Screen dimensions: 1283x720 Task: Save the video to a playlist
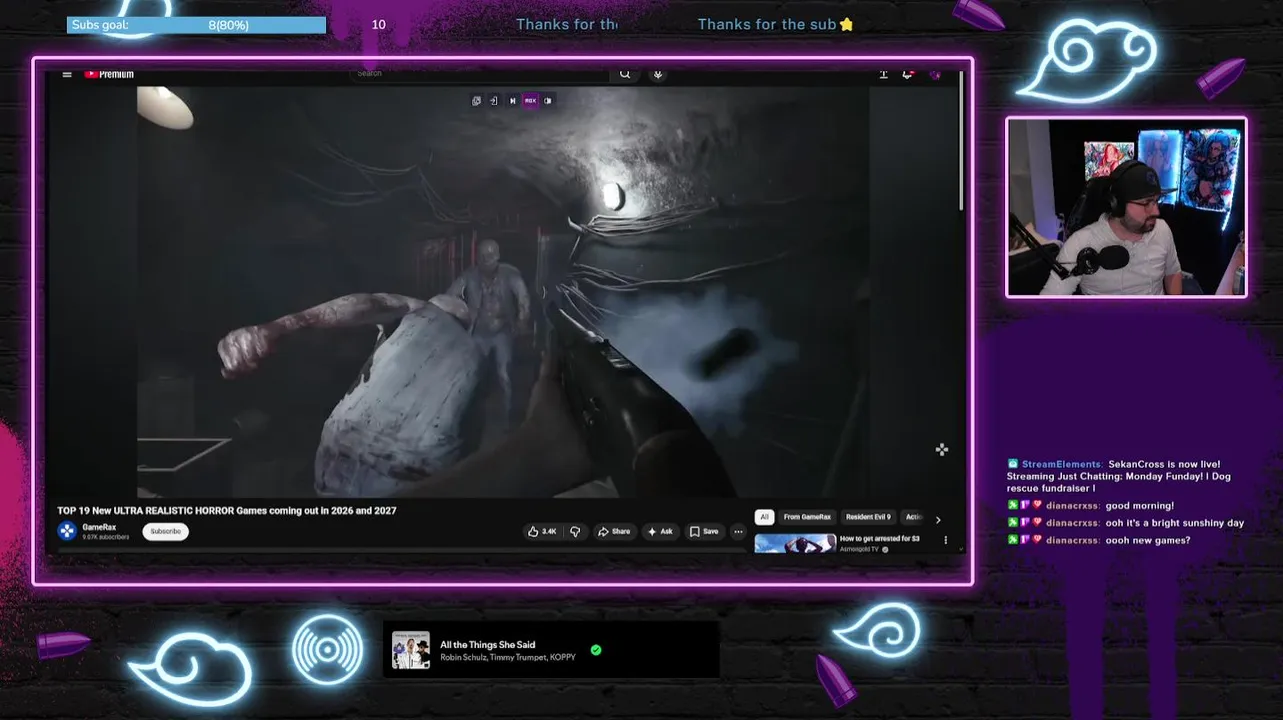point(704,531)
